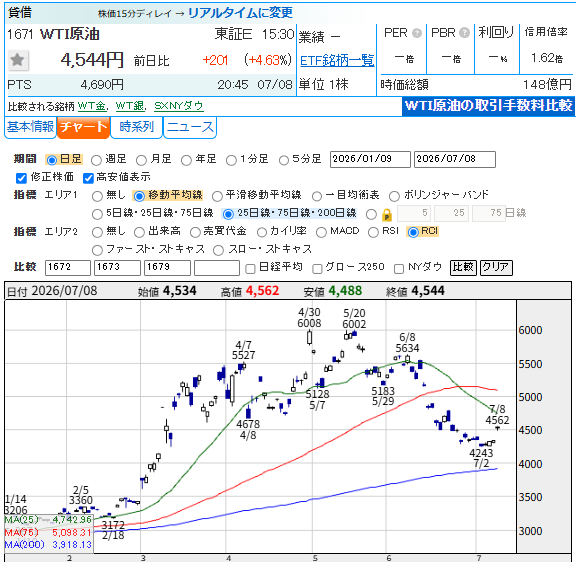576x562 pixels.
Task: Open the チャート tab
Action: point(83,127)
